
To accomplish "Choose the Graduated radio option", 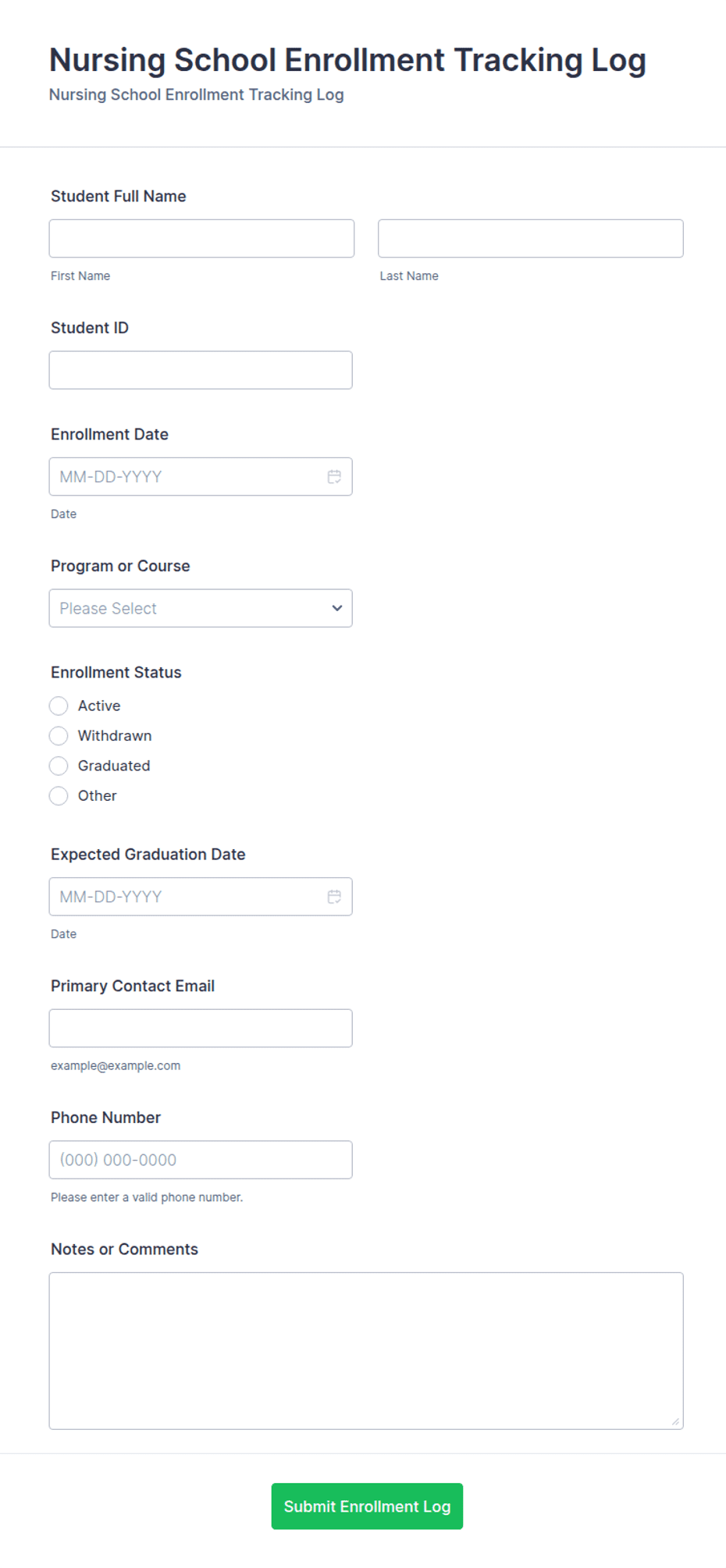I will (59, 766).
